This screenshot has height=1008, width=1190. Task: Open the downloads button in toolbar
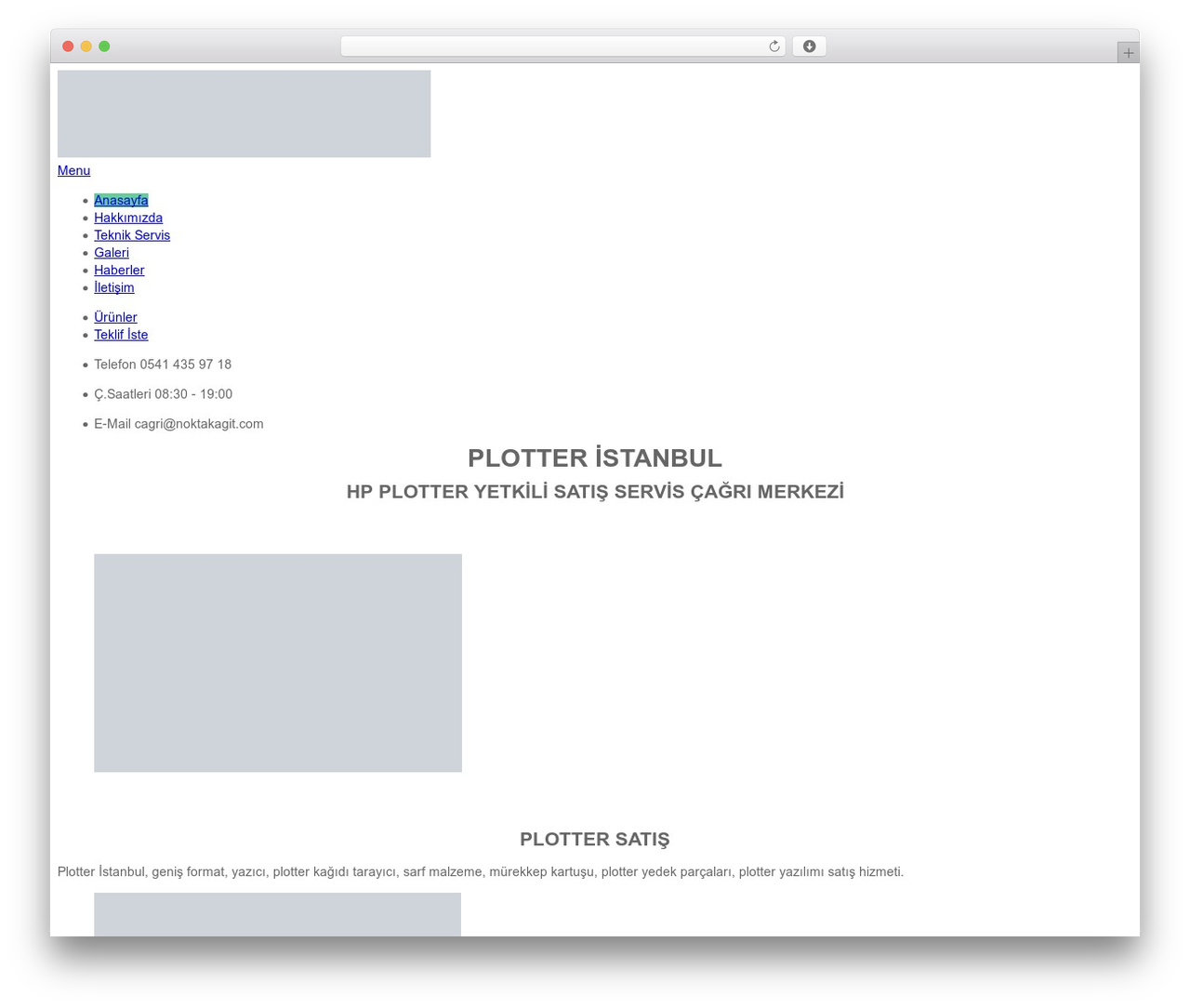[x=809, y=46]
